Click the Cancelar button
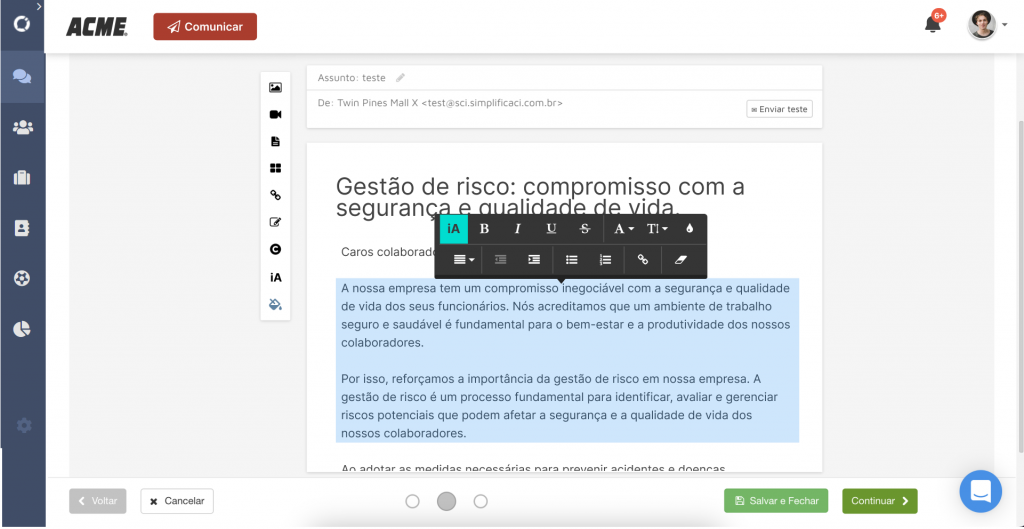The width and height of the screenshot is (1024, 529). point(177,501)
